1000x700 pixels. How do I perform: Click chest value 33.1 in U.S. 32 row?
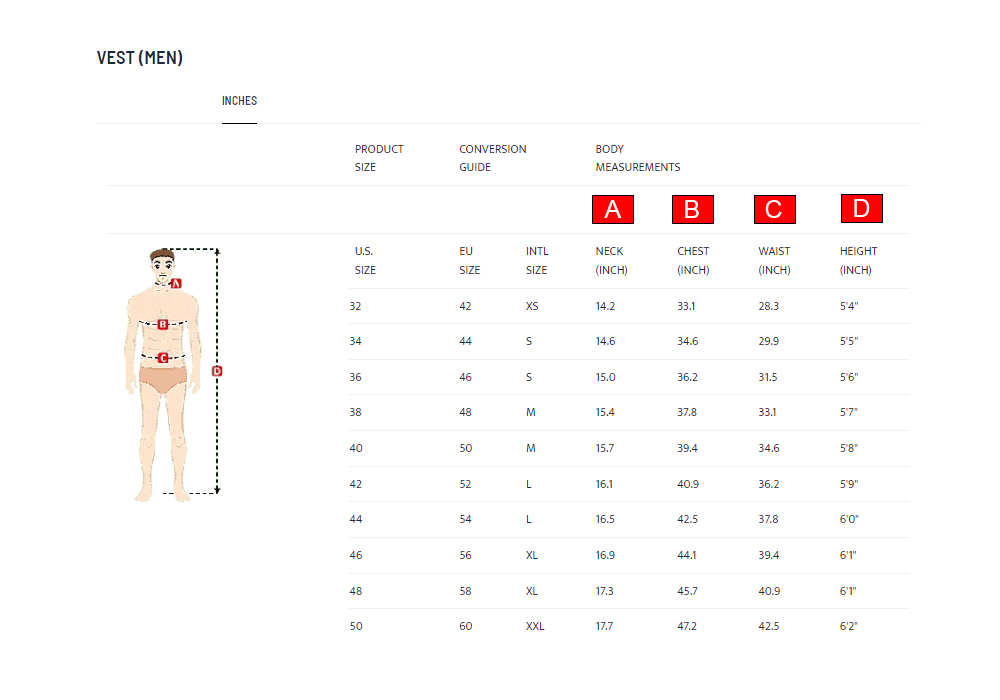tap(686, 306)
